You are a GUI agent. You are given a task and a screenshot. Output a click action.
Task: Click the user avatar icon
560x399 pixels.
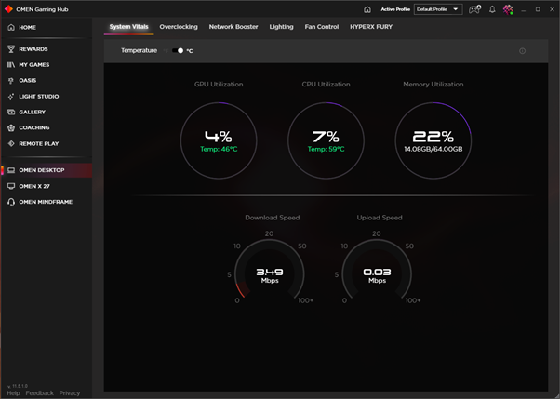508,9
